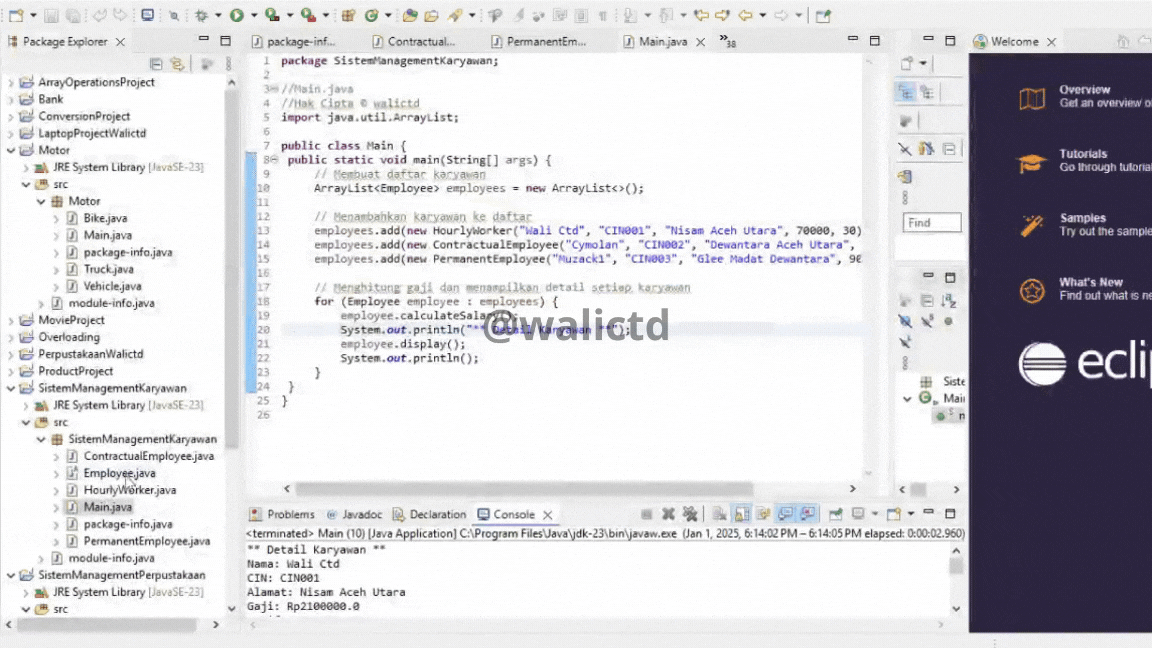Close the Main.java editor tab
This screenshot has width=1152, height=648.
[700, 42]
